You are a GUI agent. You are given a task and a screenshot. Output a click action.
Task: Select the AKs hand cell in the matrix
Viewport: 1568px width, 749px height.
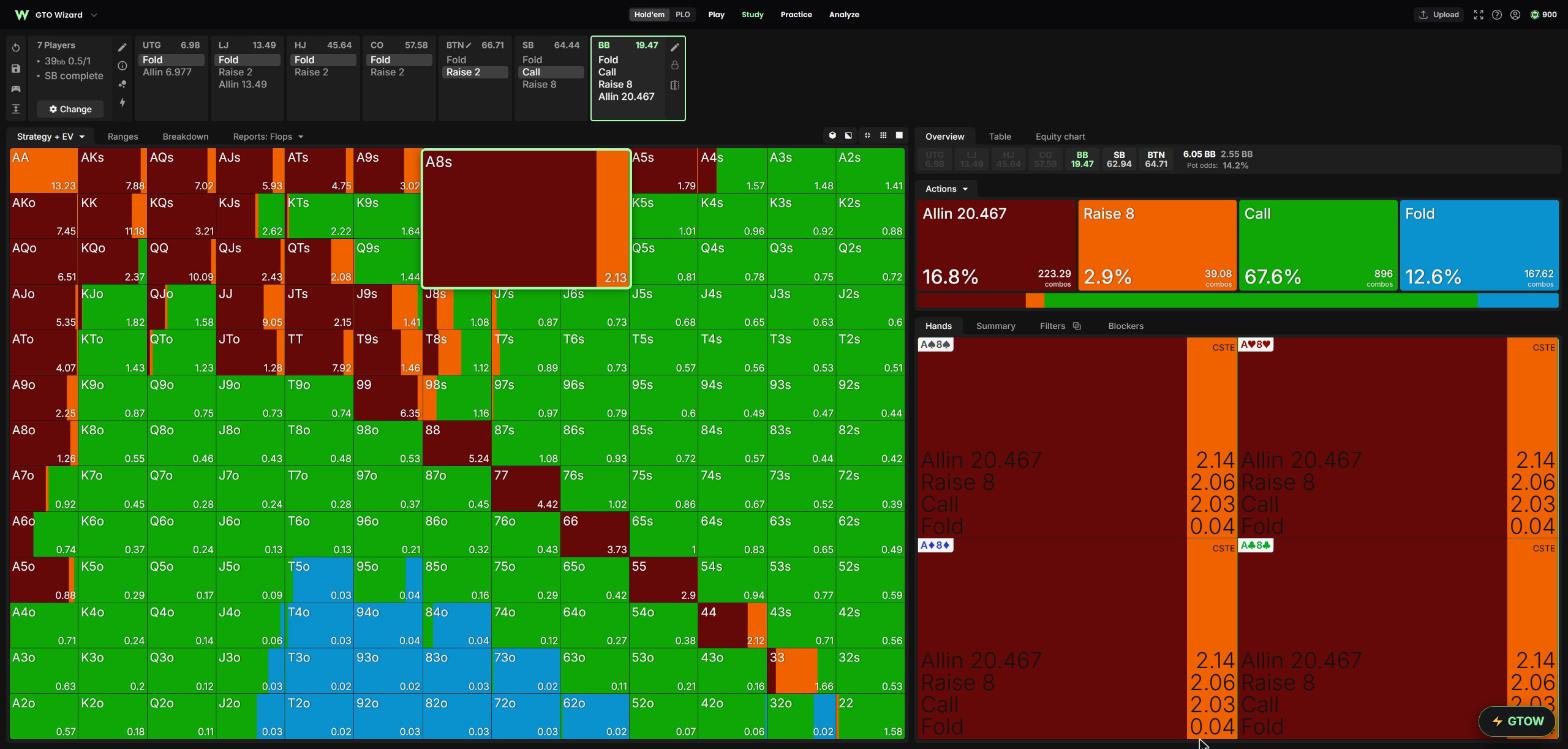tap(113, 171)
